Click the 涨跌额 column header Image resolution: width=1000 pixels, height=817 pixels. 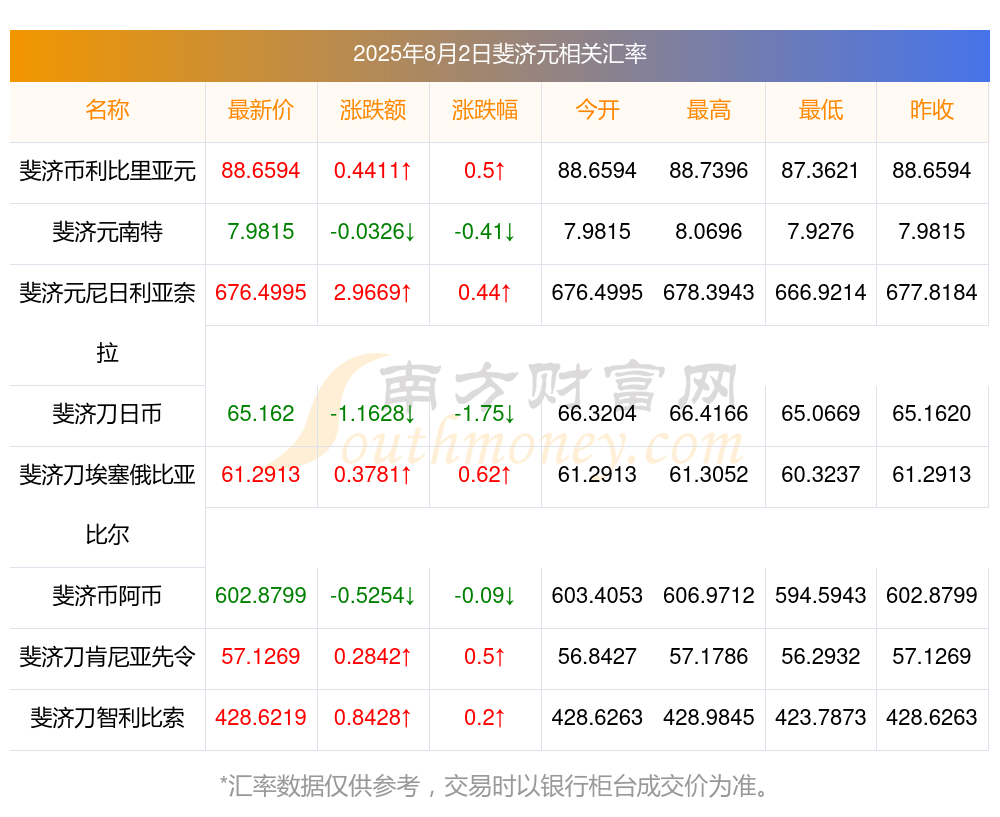[x=373, y=110]
